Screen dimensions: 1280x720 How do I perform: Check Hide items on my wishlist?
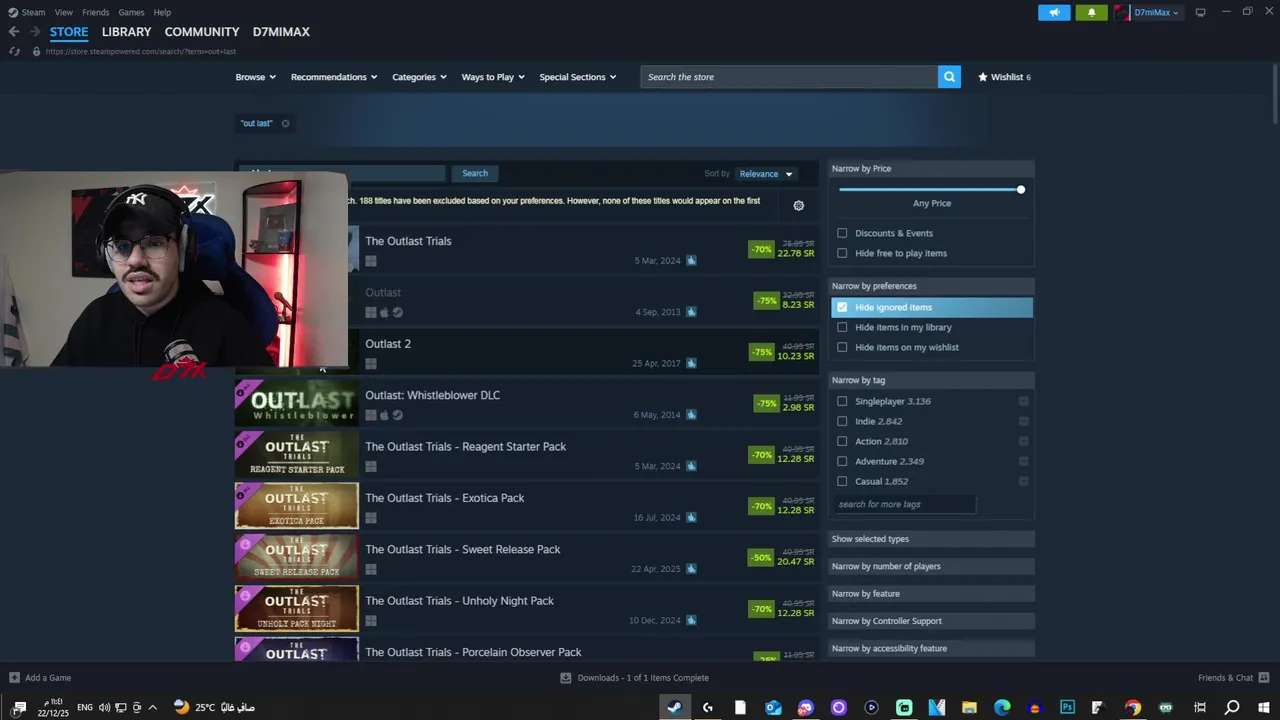click(x=842, y=347)
